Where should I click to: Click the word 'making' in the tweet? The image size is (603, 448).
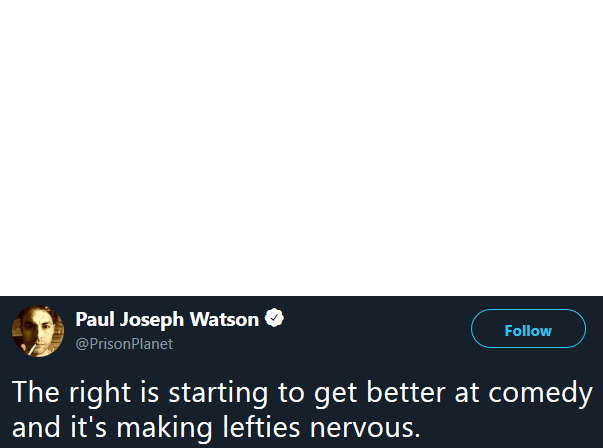click(x=164, y=428)
